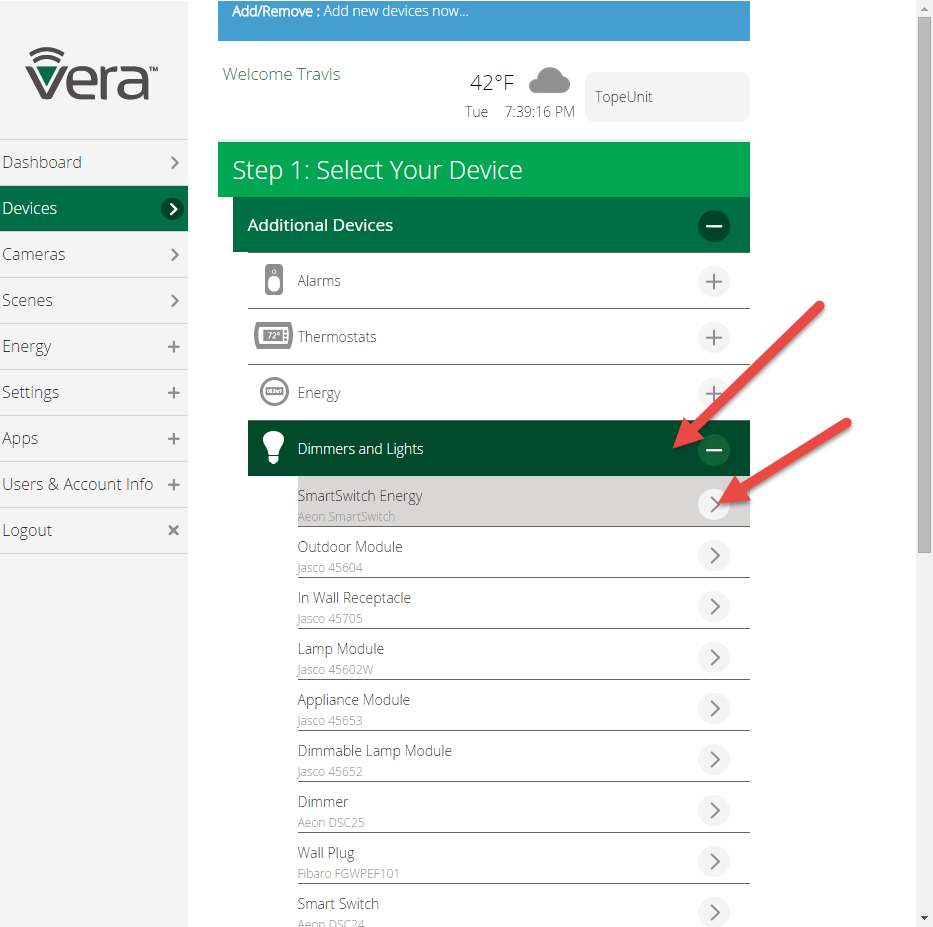Click the Additional Devices header
The image size is (933, 927).
(491, 225)
